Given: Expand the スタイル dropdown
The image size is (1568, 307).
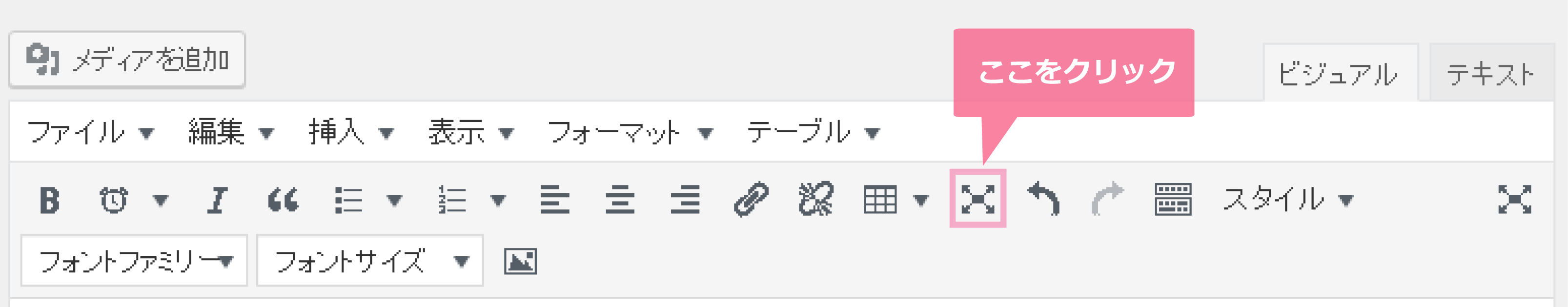Looking at the screenshot, I should 1287,199.
